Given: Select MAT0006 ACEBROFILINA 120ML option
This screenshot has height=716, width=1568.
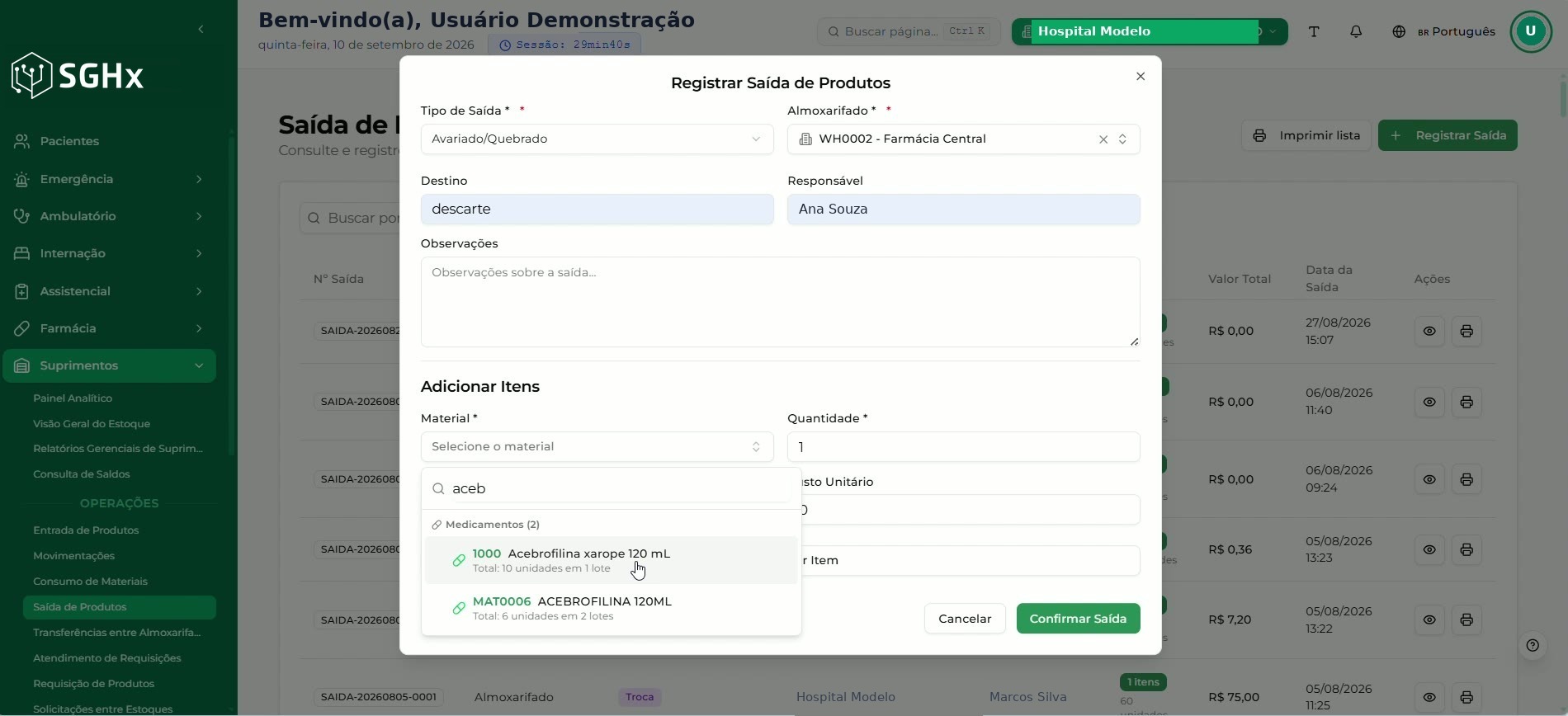Looking at the screenshot, I should coord(611,608).
